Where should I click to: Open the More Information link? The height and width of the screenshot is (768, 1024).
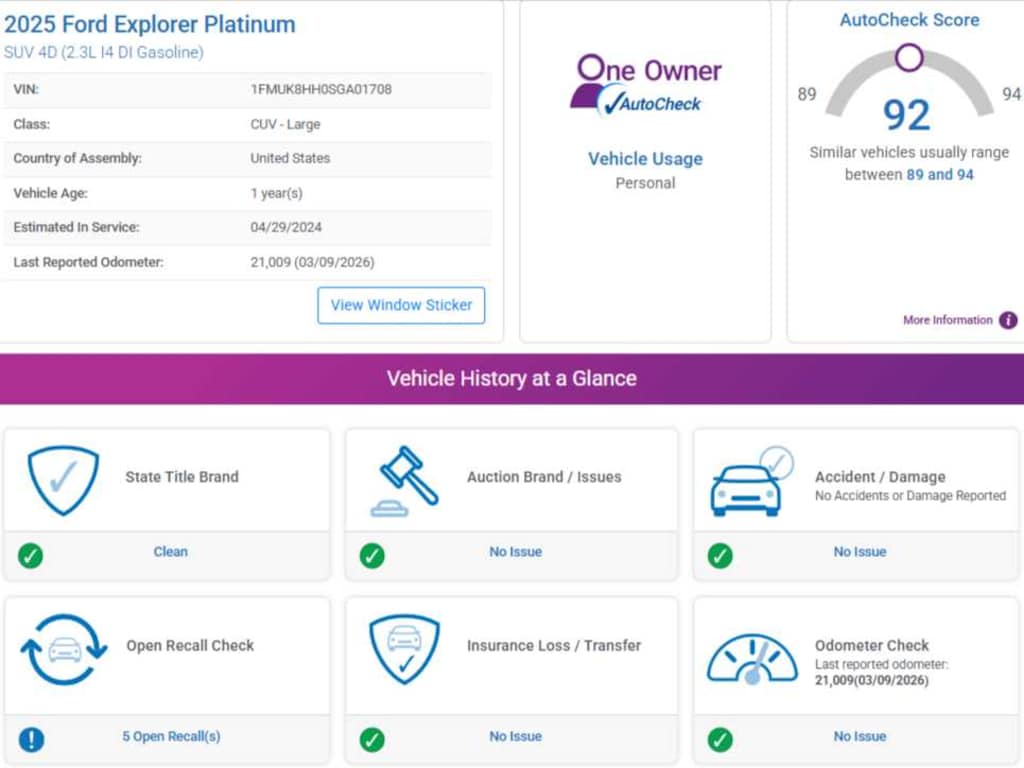[x=947, y=321]
